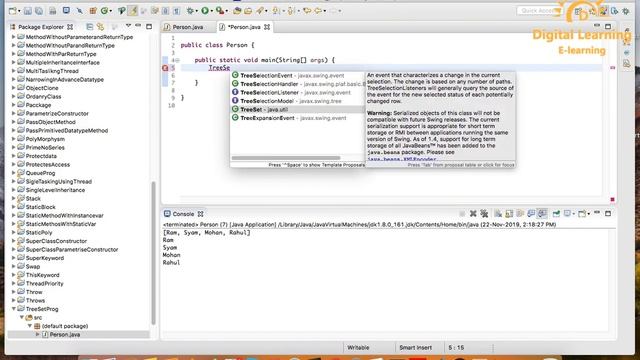This screenshot has height=360, width=640.
Task: Click the proposal list horizontal scrollbar
Action: pyautogui.click(x=286, y=158)
